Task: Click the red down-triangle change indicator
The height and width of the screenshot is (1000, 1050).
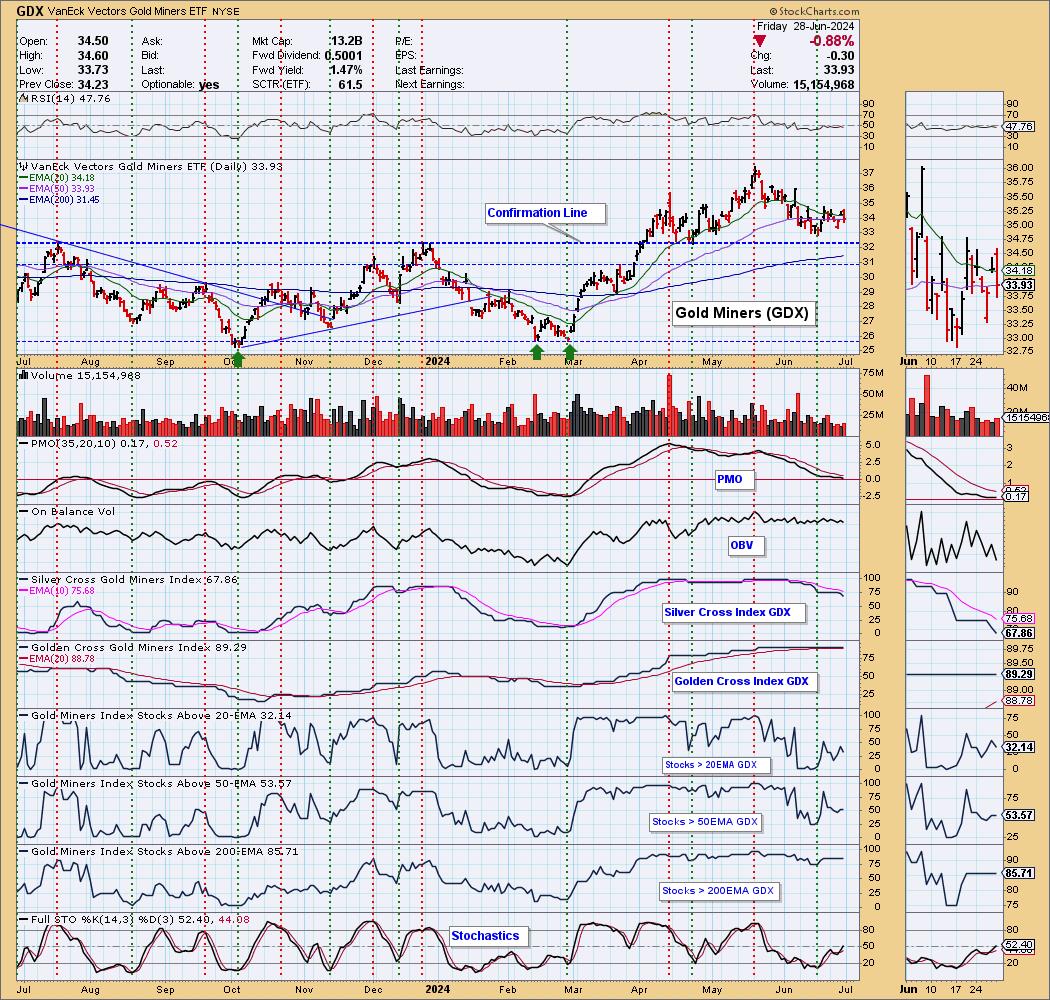Action: (760, 42)
